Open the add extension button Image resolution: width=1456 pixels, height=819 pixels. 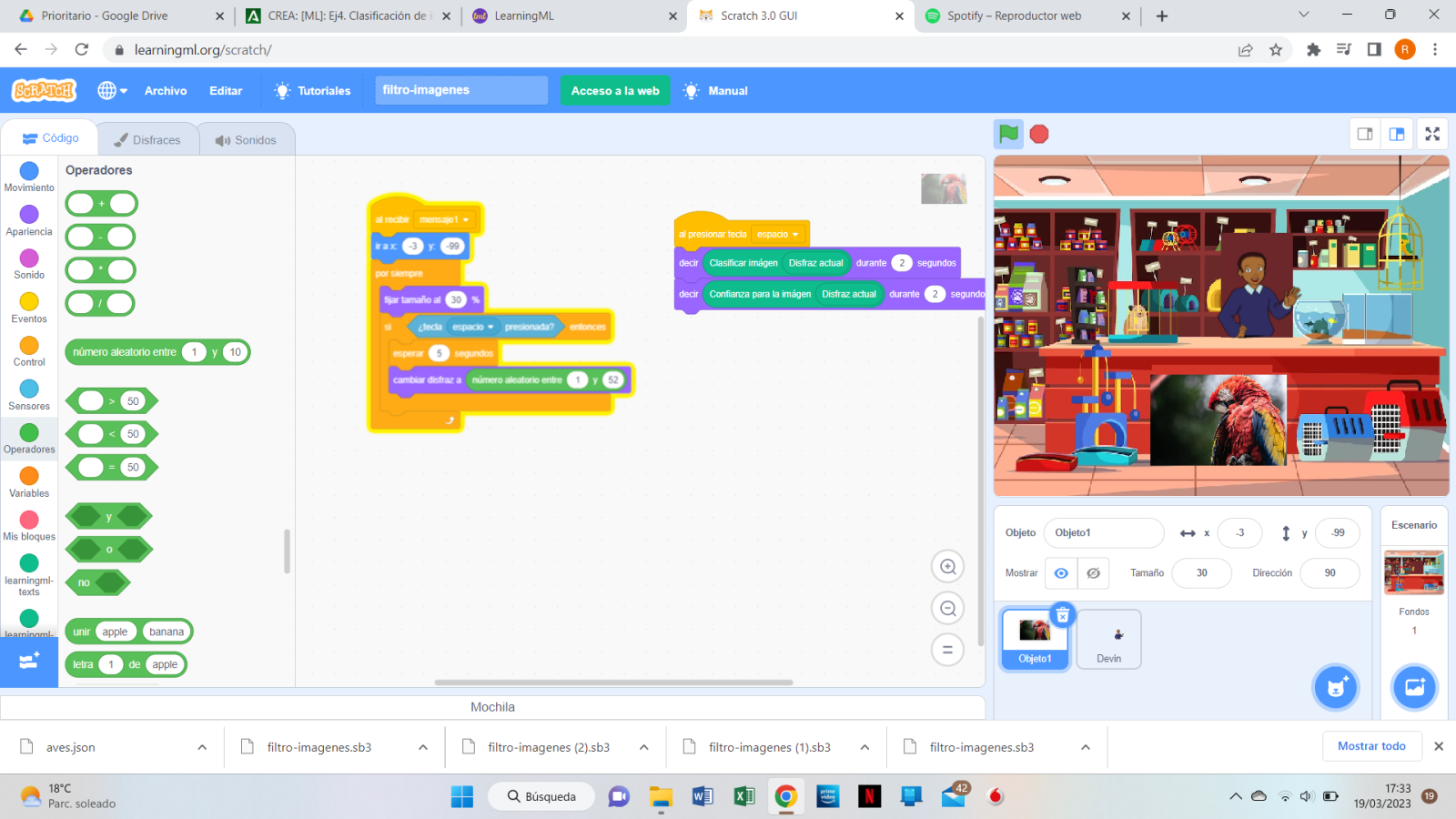29,661
